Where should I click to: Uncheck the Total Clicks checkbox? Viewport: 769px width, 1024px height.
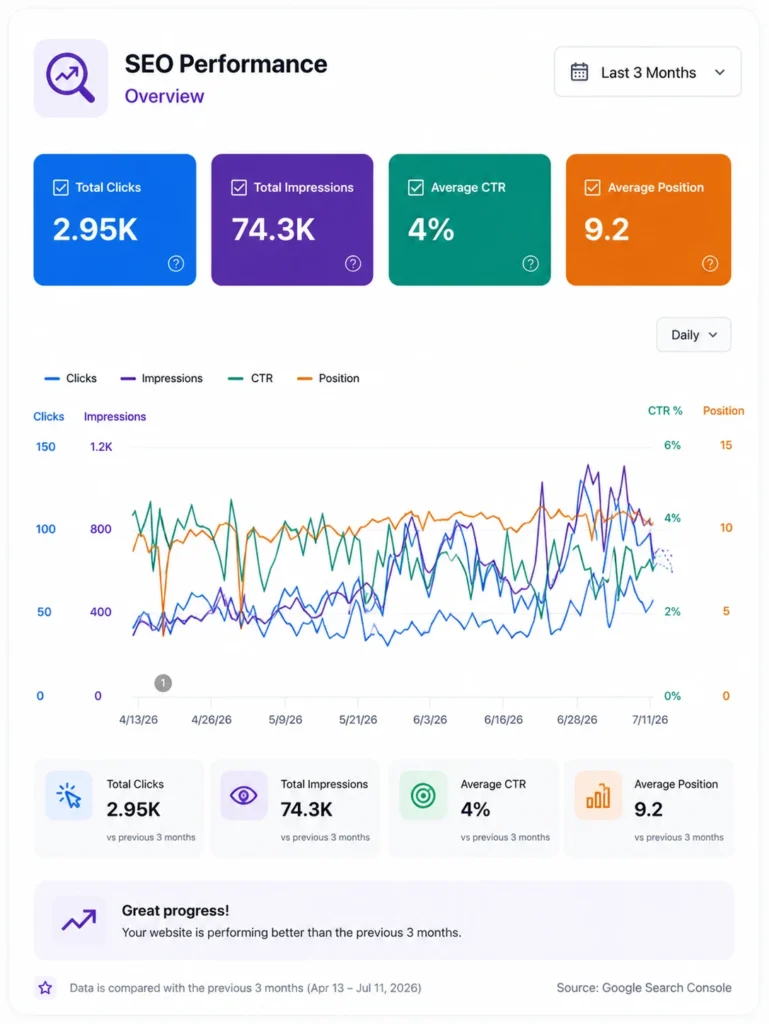[x=61, y=187]
